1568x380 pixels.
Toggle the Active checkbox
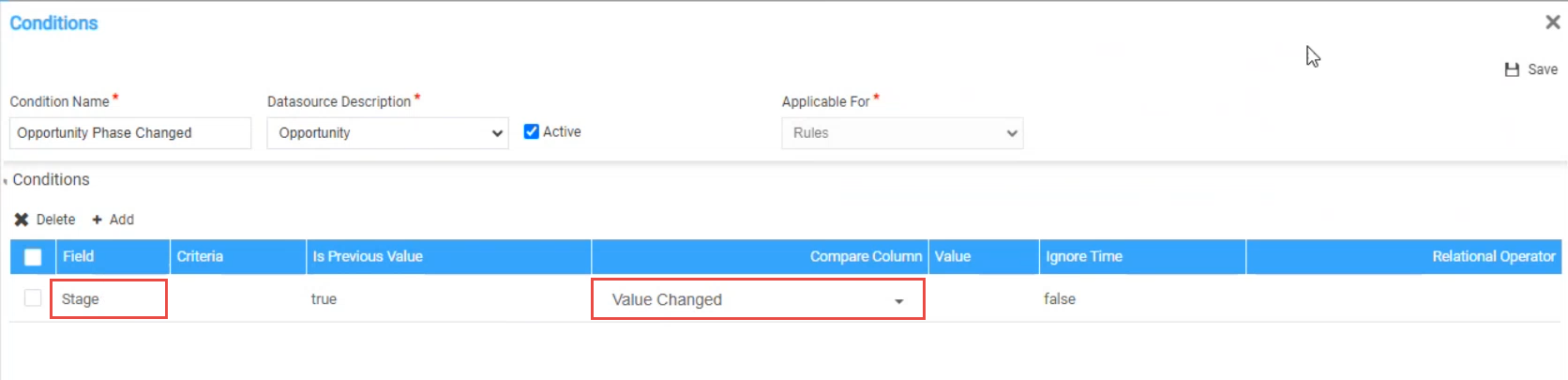(x=532, y=131)
